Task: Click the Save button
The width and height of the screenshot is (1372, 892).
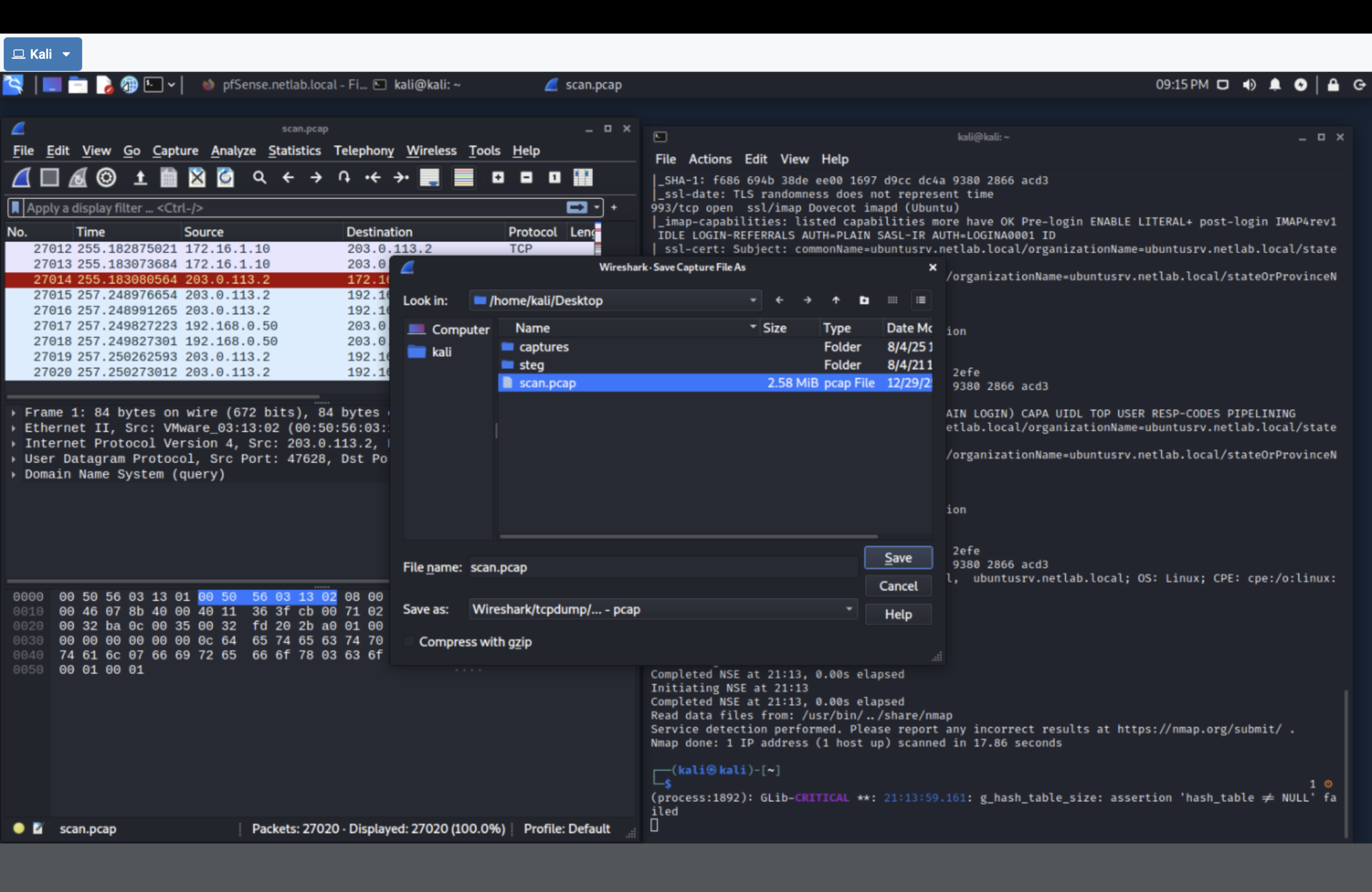Action: [x=898, y=557]
